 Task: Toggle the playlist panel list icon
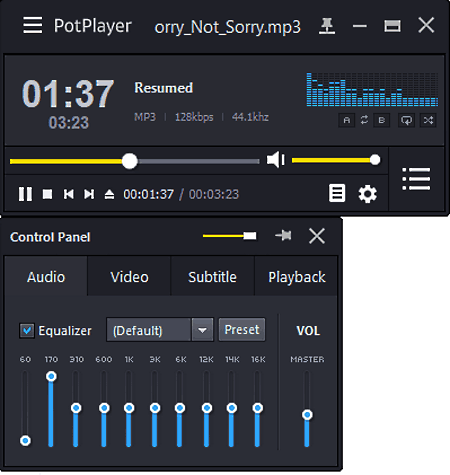coord(416,179)
